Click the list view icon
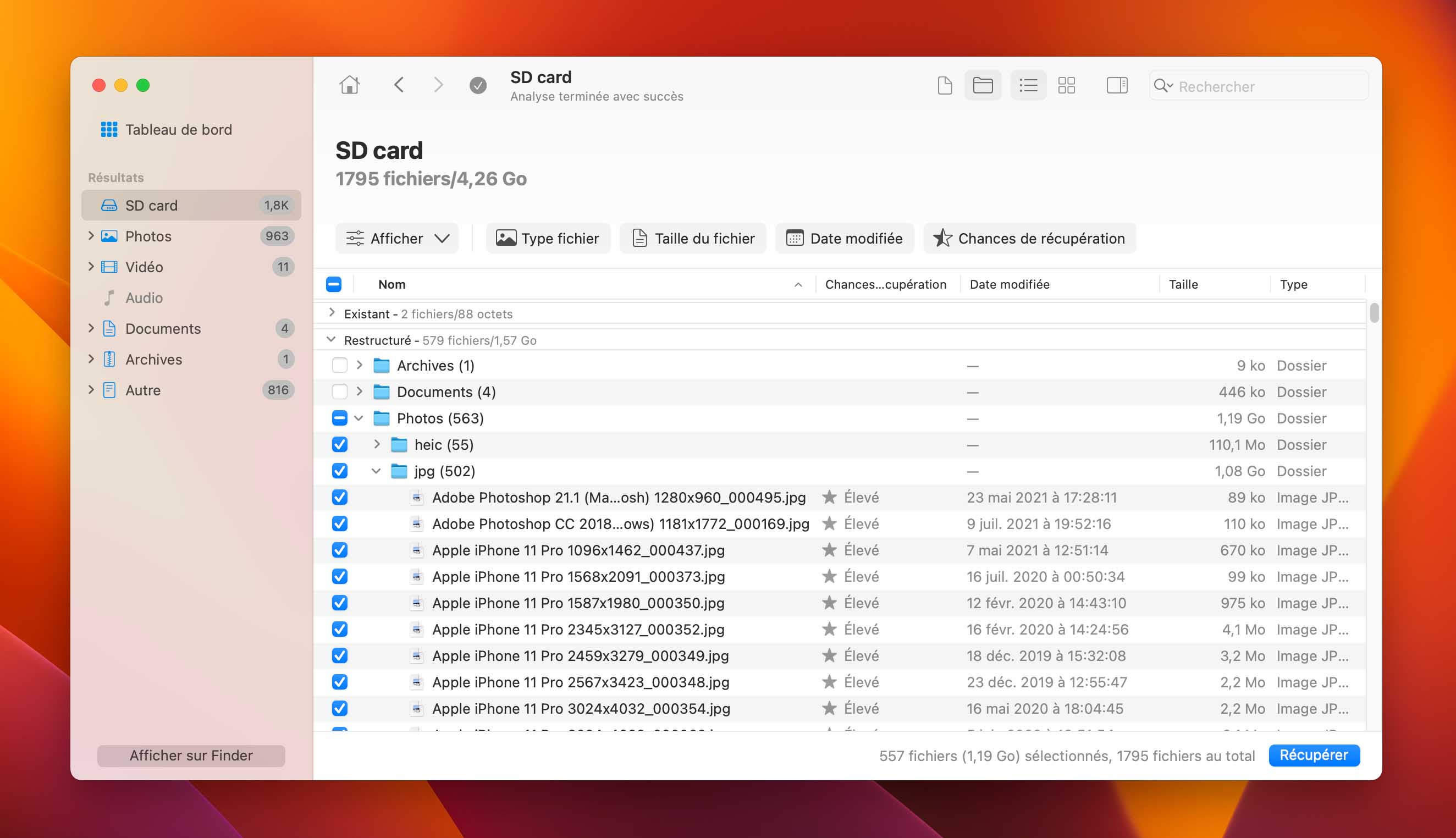Image resolution: width=1456 pixels, height=838 pixels. tap(1026, 86)
